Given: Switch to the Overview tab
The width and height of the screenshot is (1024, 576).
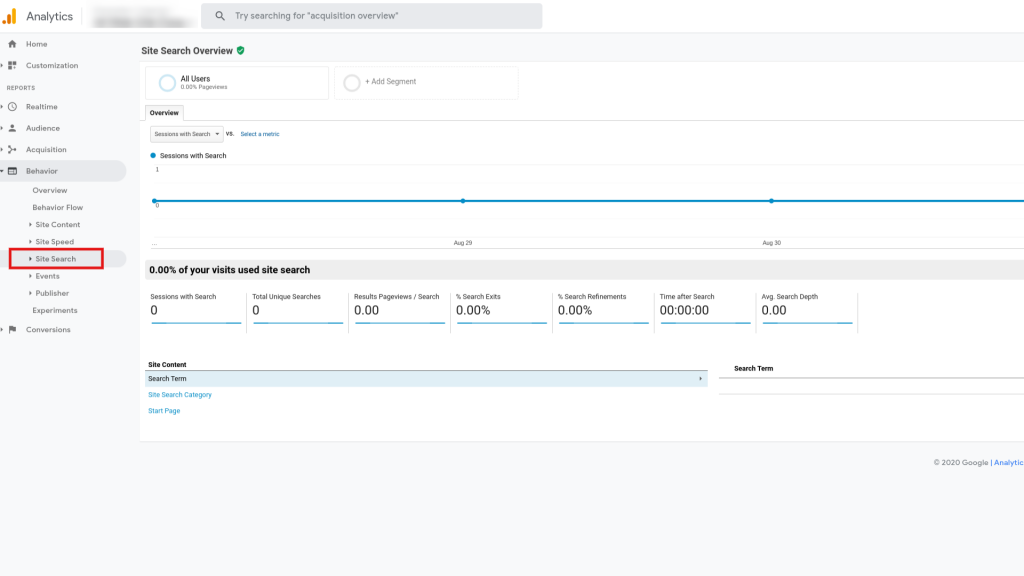Looking at the screenshot, I should [x=164, y=113].
